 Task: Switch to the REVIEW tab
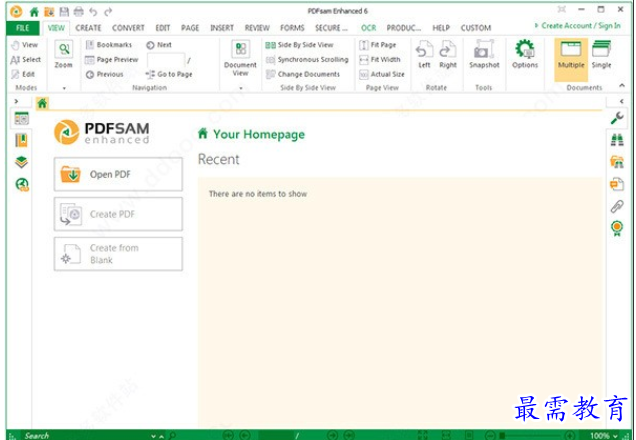257,28
